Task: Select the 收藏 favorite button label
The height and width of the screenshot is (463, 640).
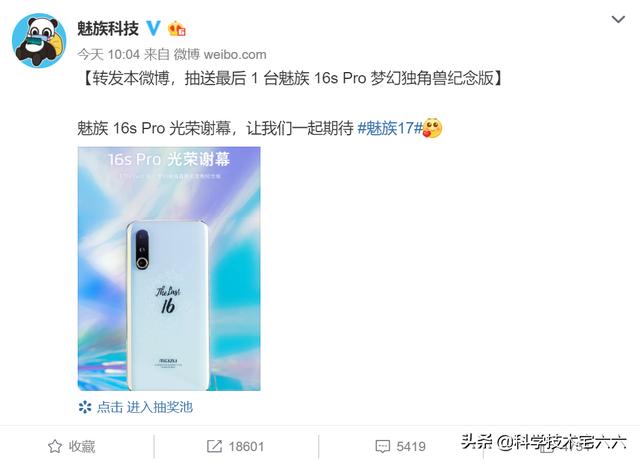Action: (x=82, y=446)
